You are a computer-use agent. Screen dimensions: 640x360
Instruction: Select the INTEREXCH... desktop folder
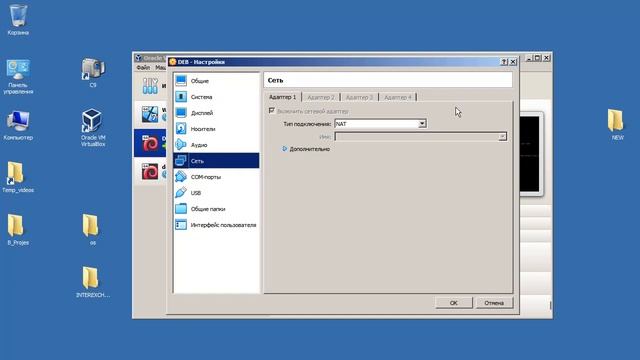pyautogui.click(x=93, y=282)
